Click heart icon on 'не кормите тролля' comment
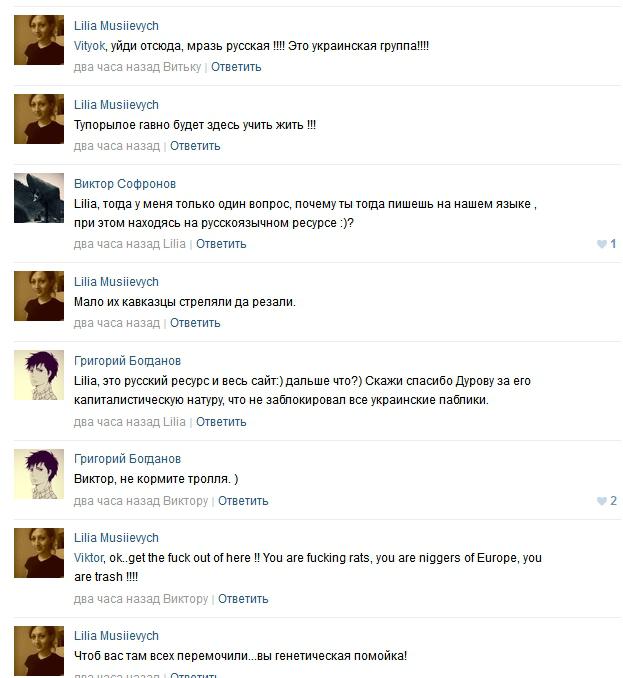This screenshot has height=678, width=623. pyautogui.click(x=601, y=501)
